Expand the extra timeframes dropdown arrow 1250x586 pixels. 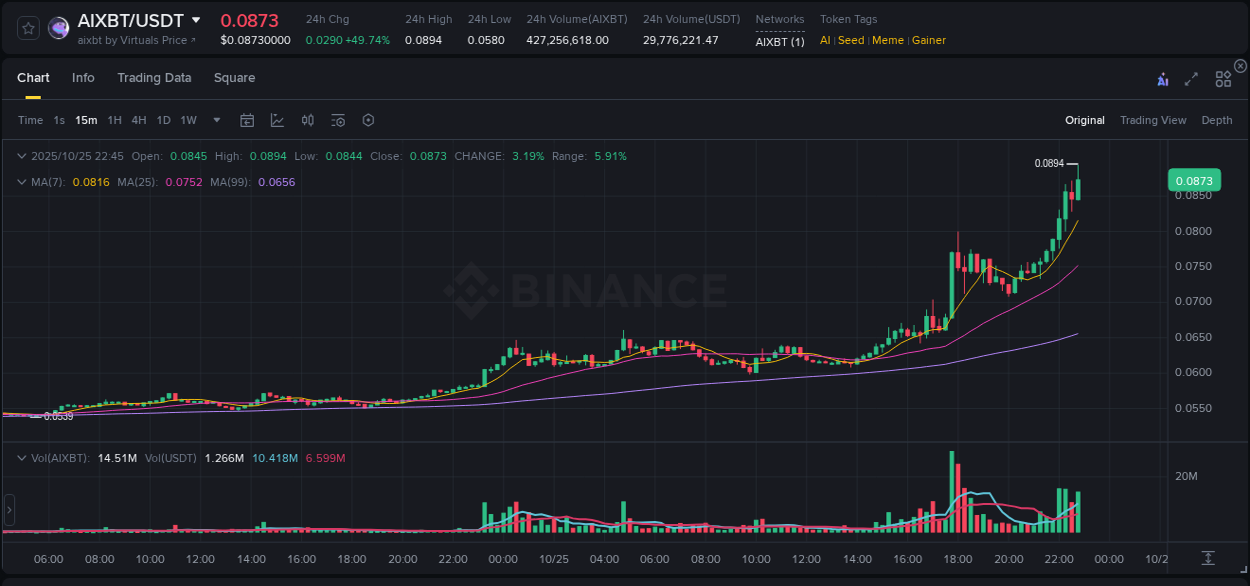coord(215,120)
